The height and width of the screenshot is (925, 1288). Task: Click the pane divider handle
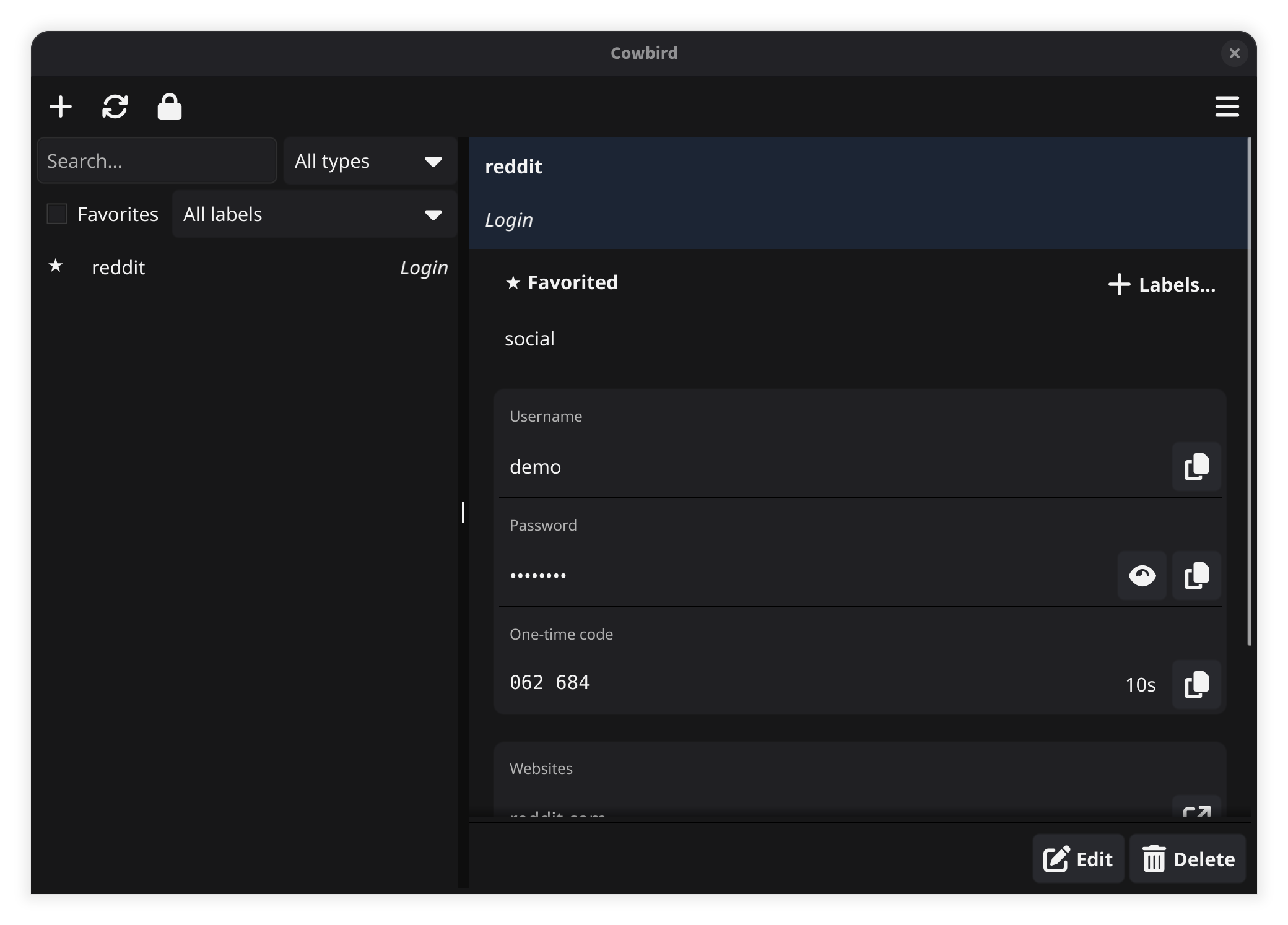463,512
